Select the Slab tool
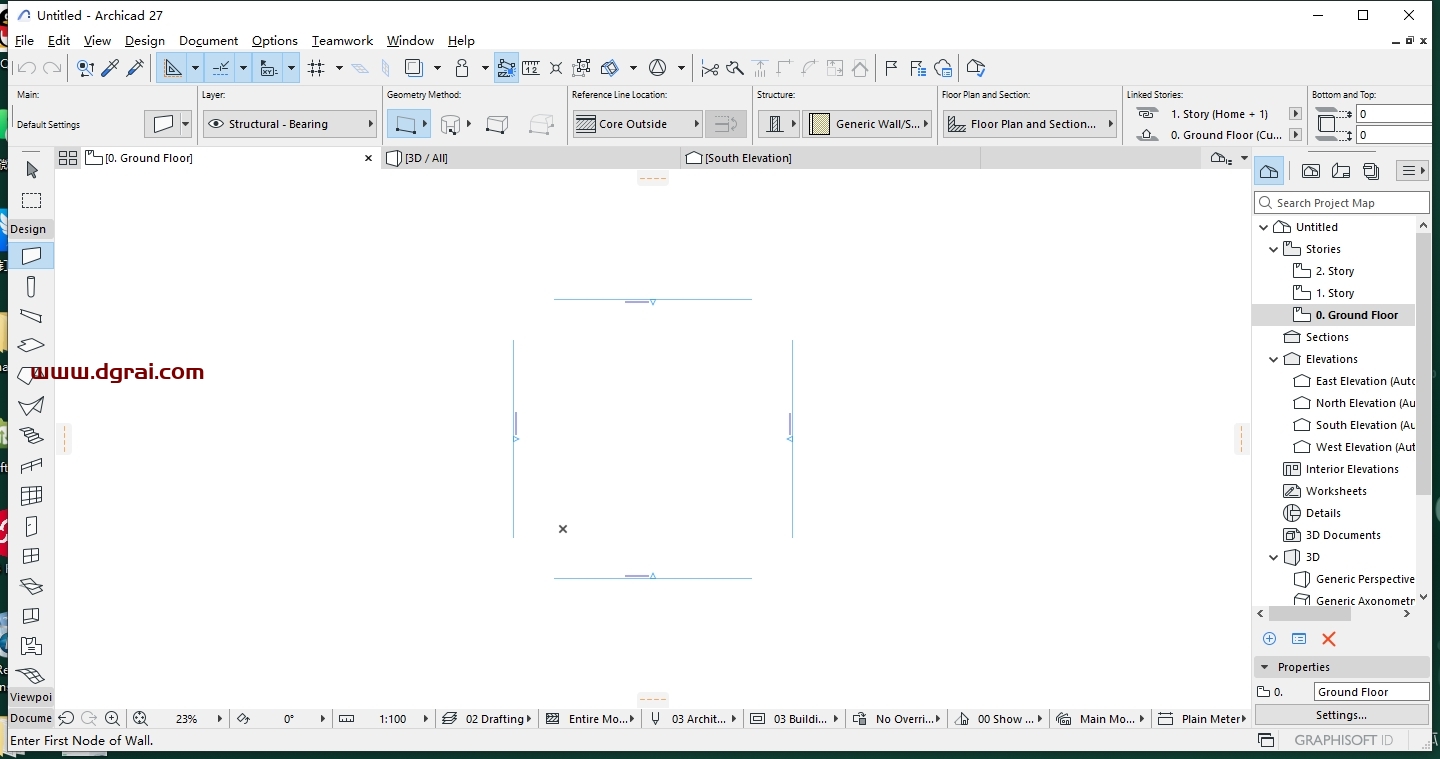The image size is (1440, 759). pos(31,347)
